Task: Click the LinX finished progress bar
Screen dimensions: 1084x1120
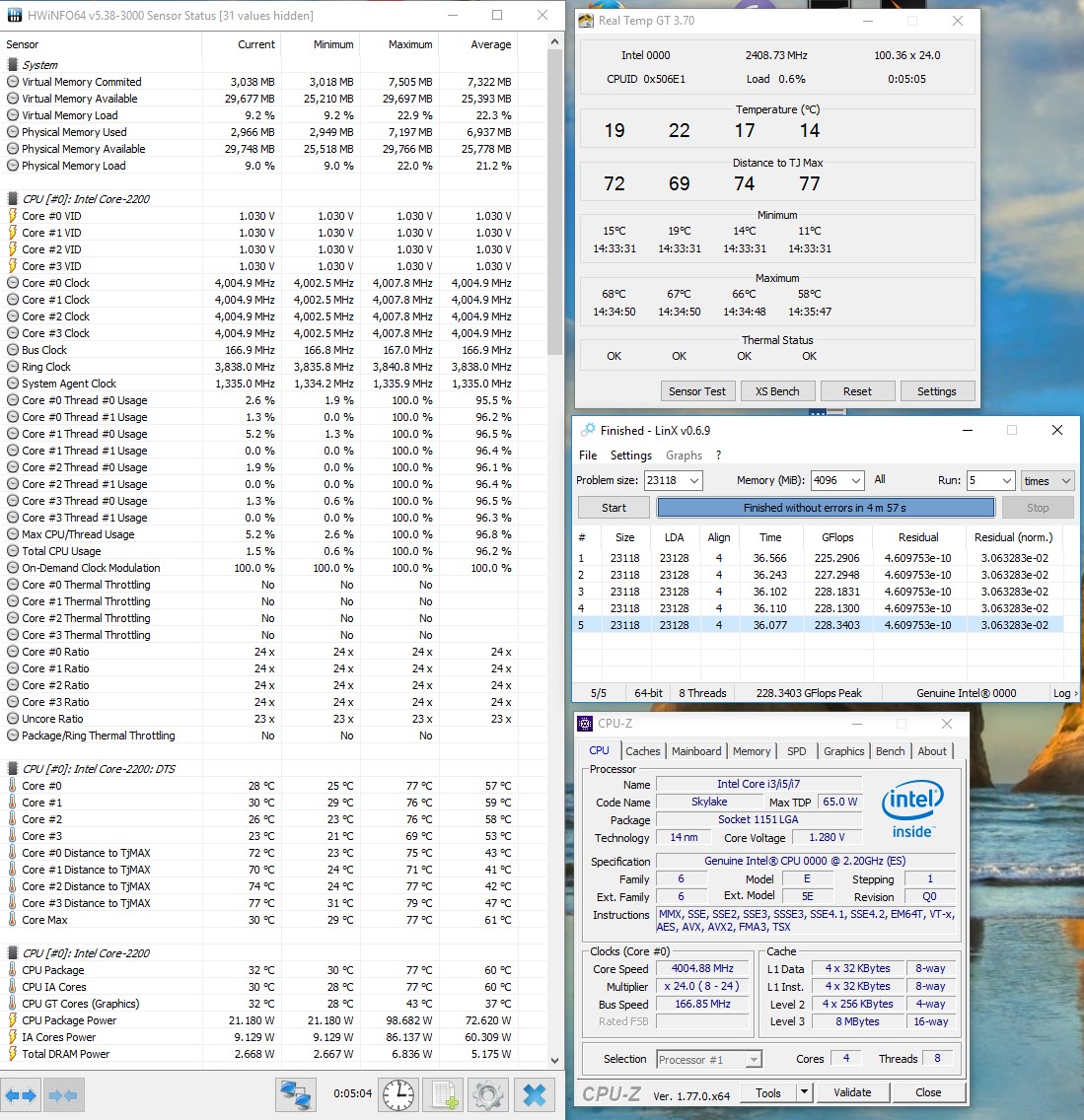Action: (x=826, y=507)
